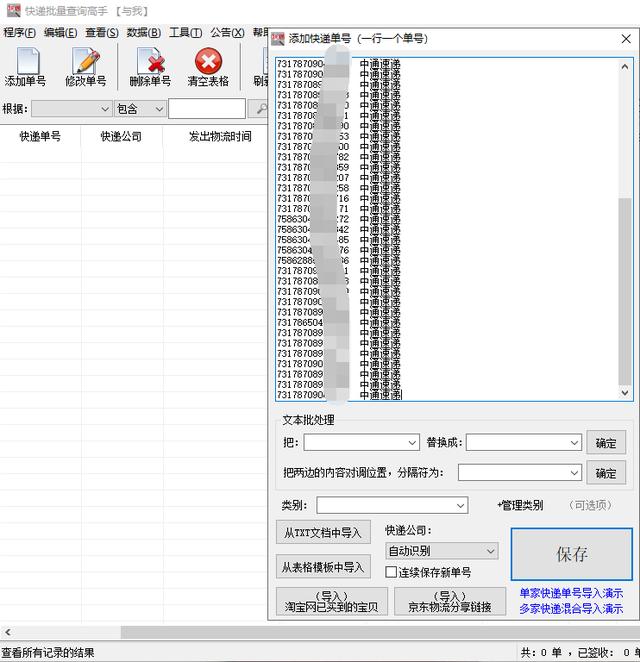Click 从表格模板中导入 button
This screenshot has height=662, width=640.
[323, 567]
